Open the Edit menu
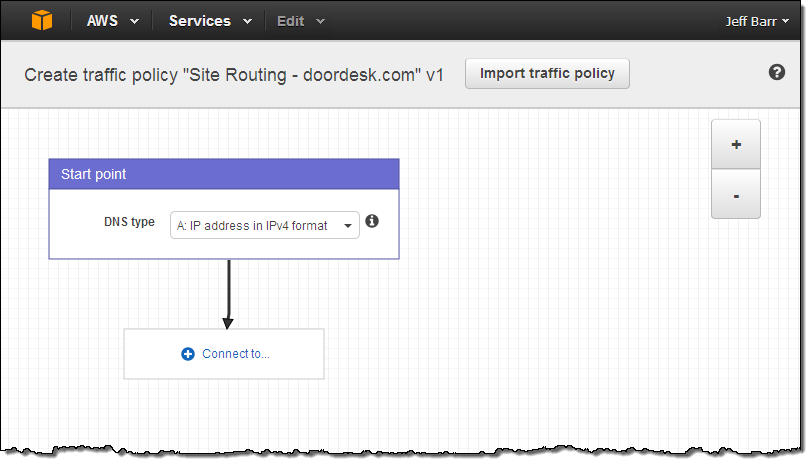811x464 pixels. (290, 20)
